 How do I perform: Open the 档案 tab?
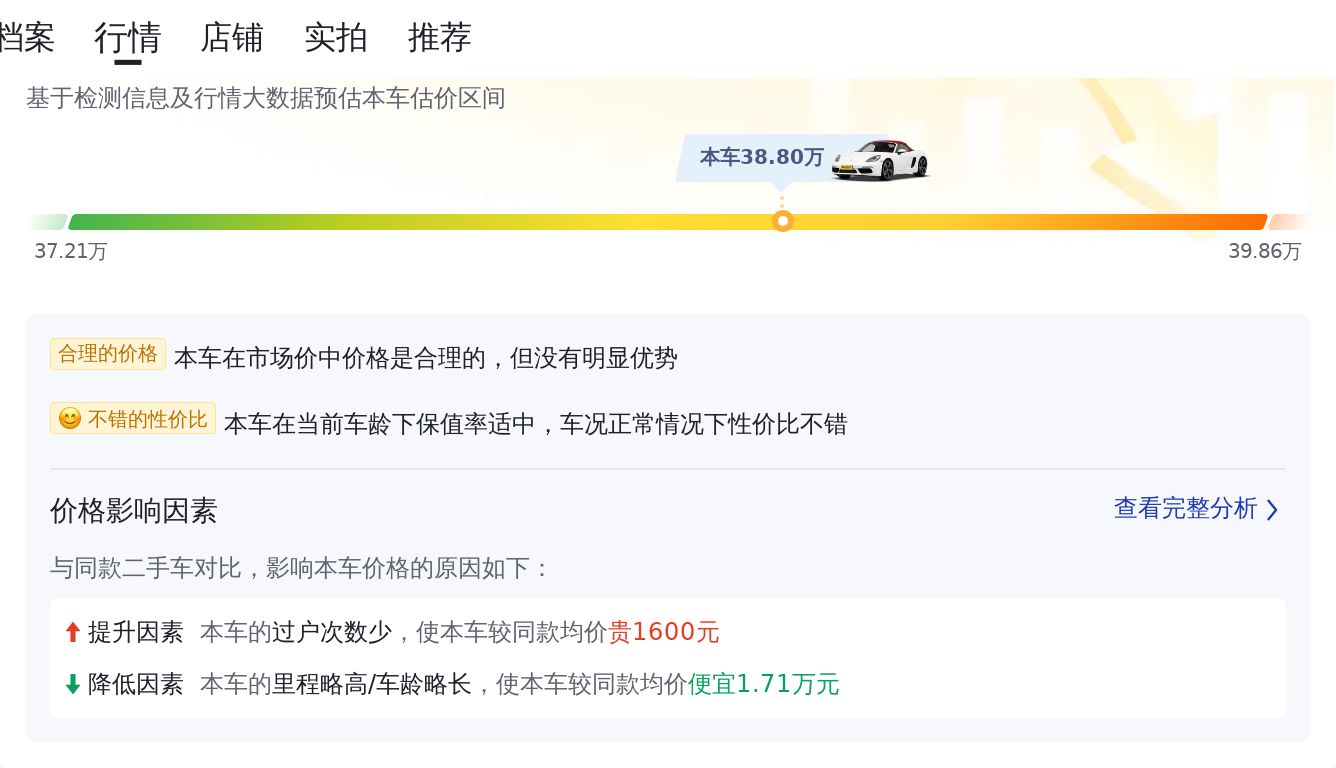tap(26, 38)
